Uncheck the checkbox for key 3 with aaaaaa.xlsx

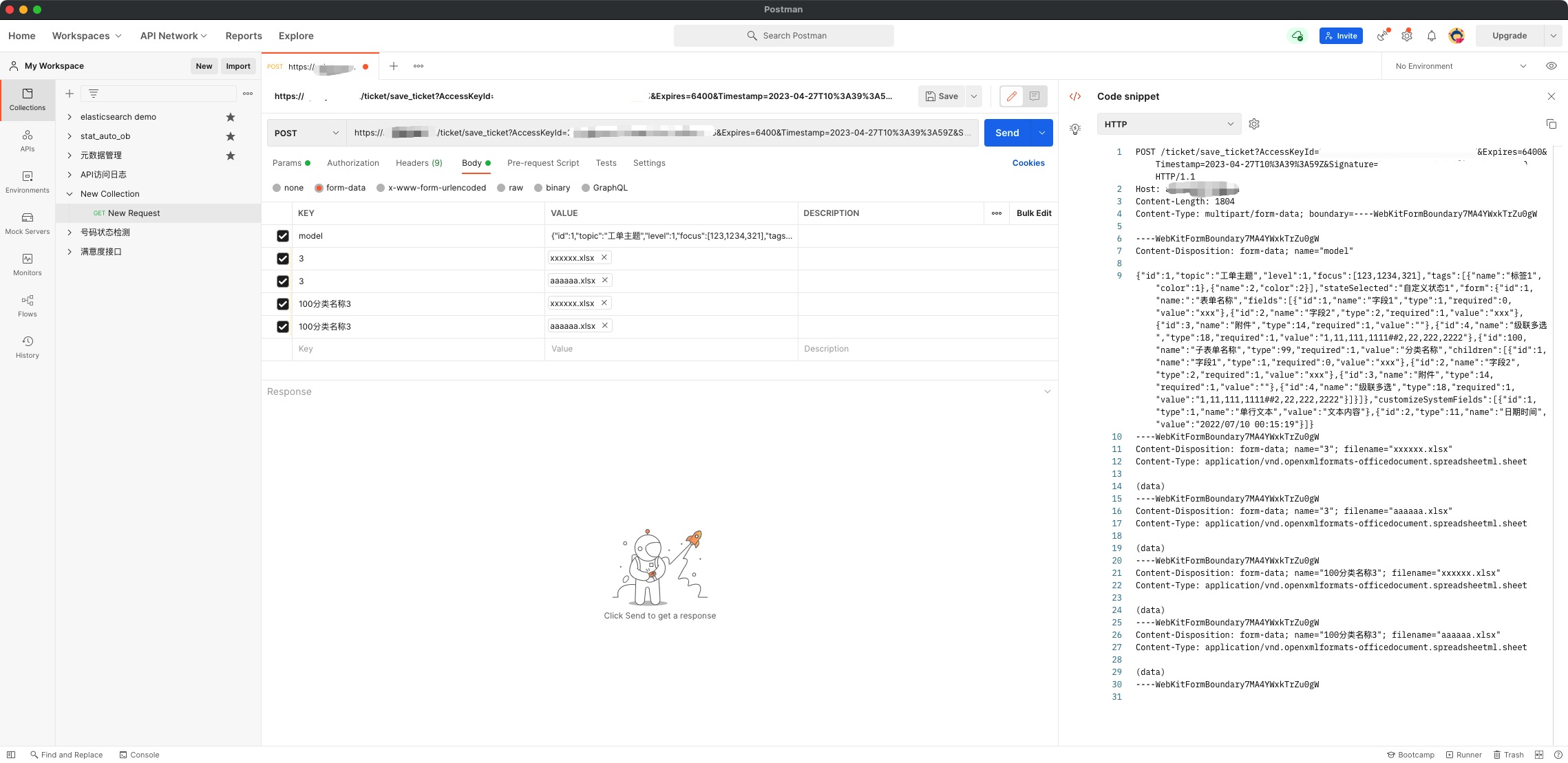(282, 281)
